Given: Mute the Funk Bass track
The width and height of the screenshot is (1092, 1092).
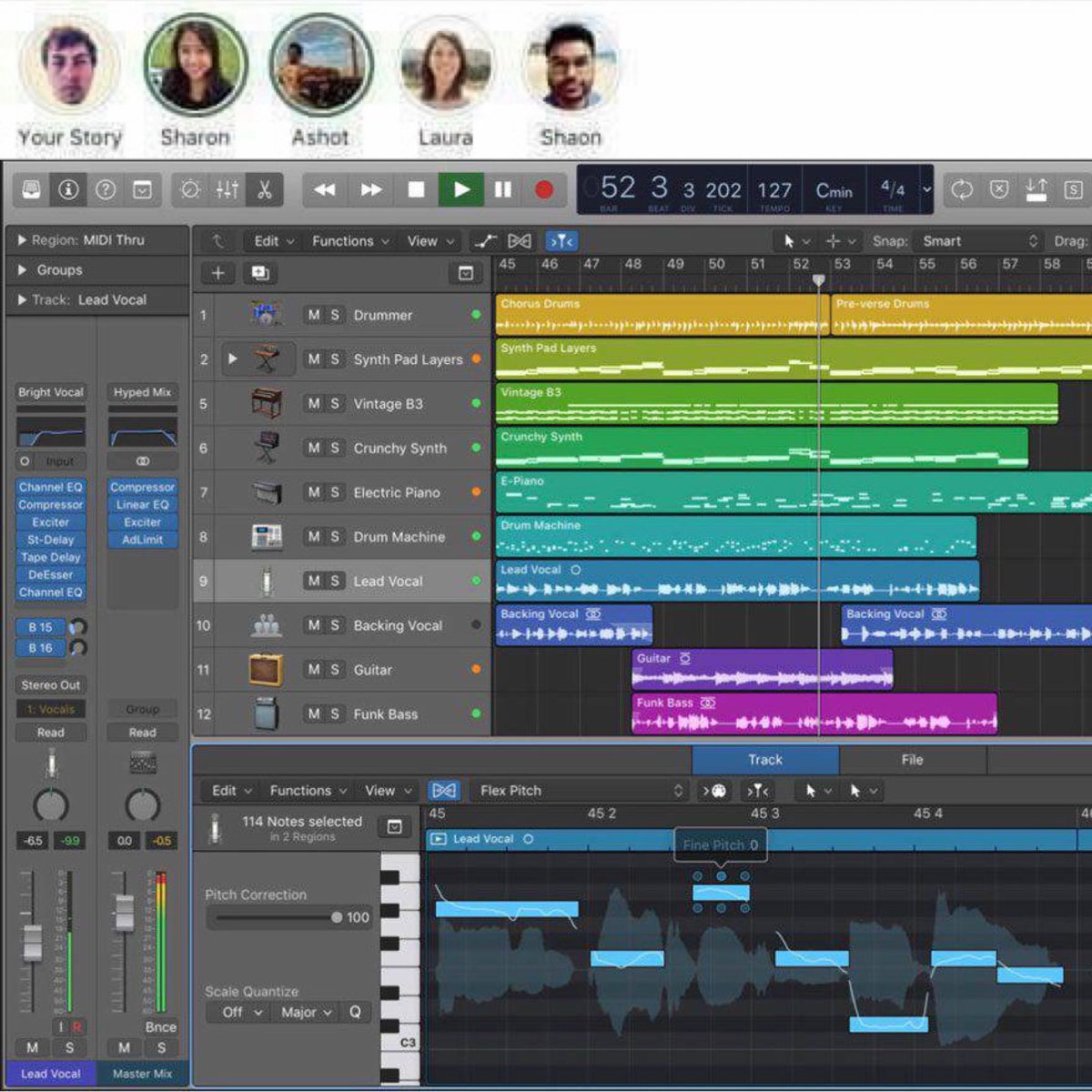Looking at the screenshot, I should pyautogui.click(x=314, y=714).
